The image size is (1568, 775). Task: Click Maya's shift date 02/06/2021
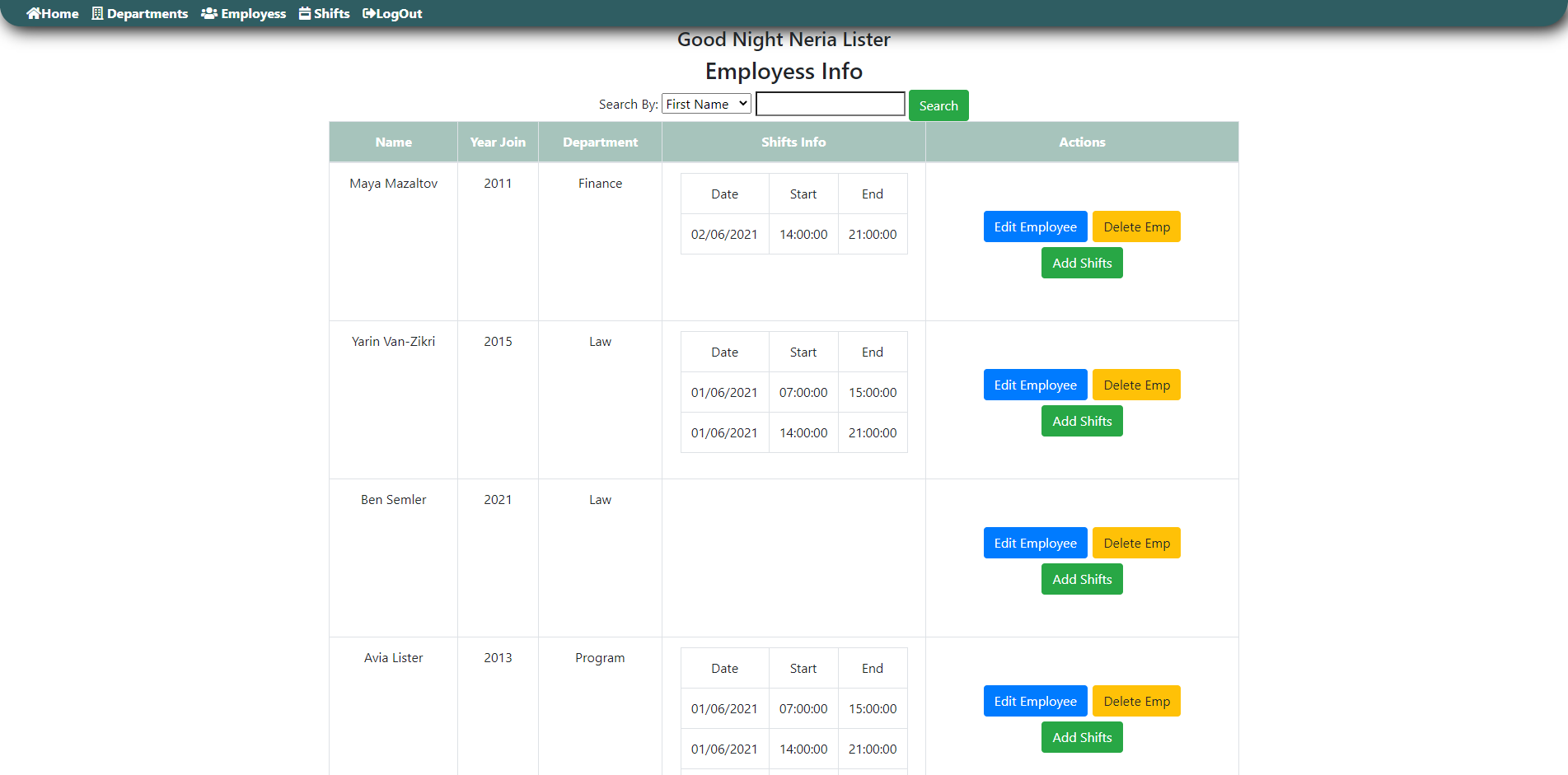(x=724, y=234)
